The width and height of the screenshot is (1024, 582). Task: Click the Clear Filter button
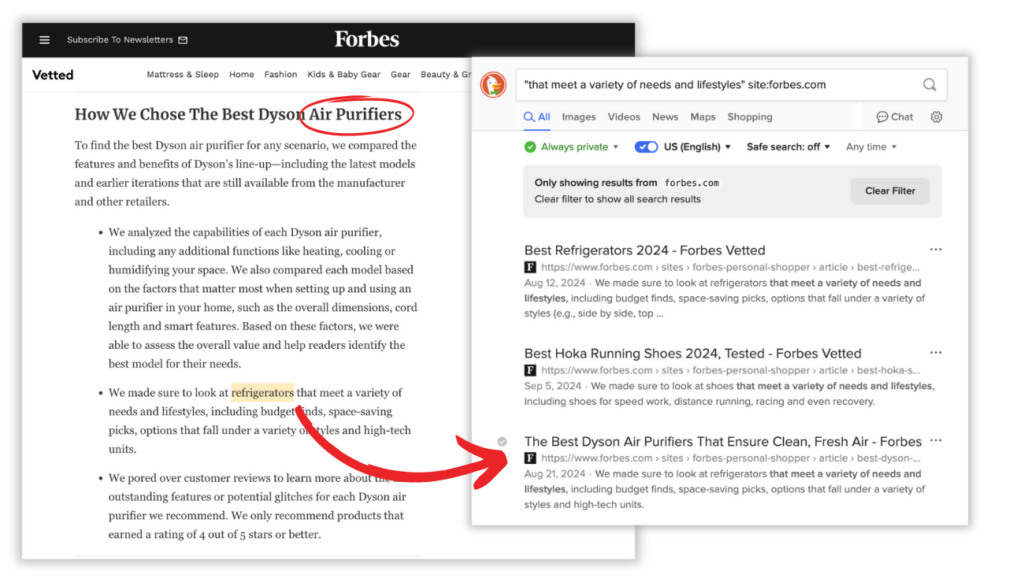pyautogui.click(x=889, y=190)
